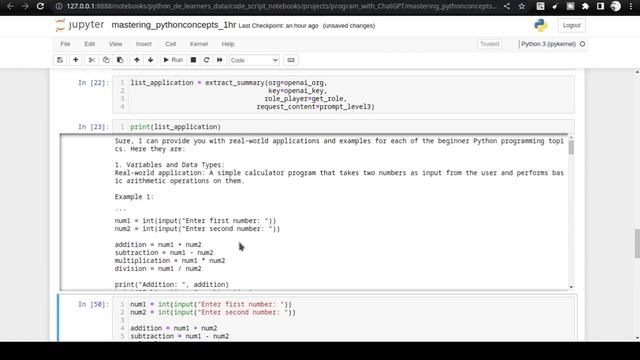The height and width of the screenshot is (360, 640).
Task: Click output text "Example 1:"
Action: [134, 197]
